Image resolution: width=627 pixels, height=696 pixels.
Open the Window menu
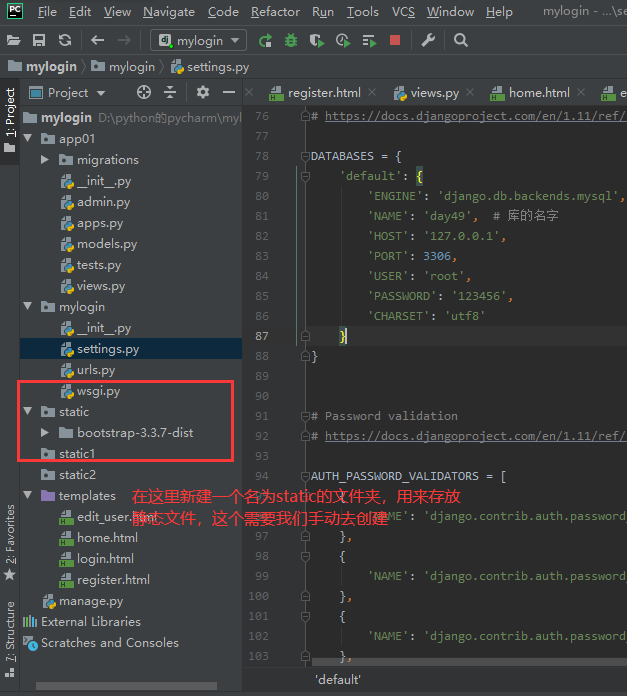coord(450,12)
